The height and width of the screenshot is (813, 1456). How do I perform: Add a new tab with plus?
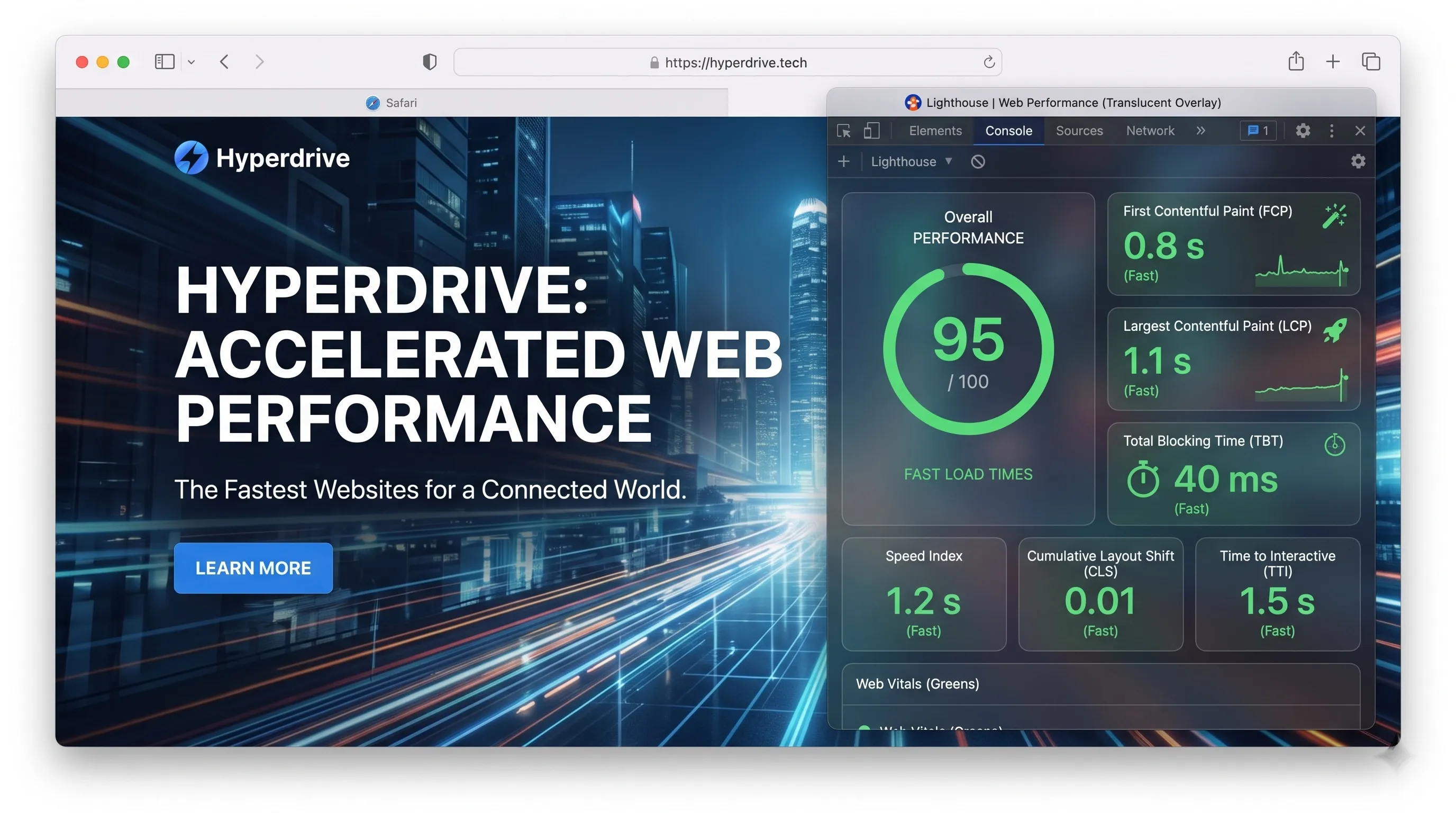click(x=1333, y=61)
